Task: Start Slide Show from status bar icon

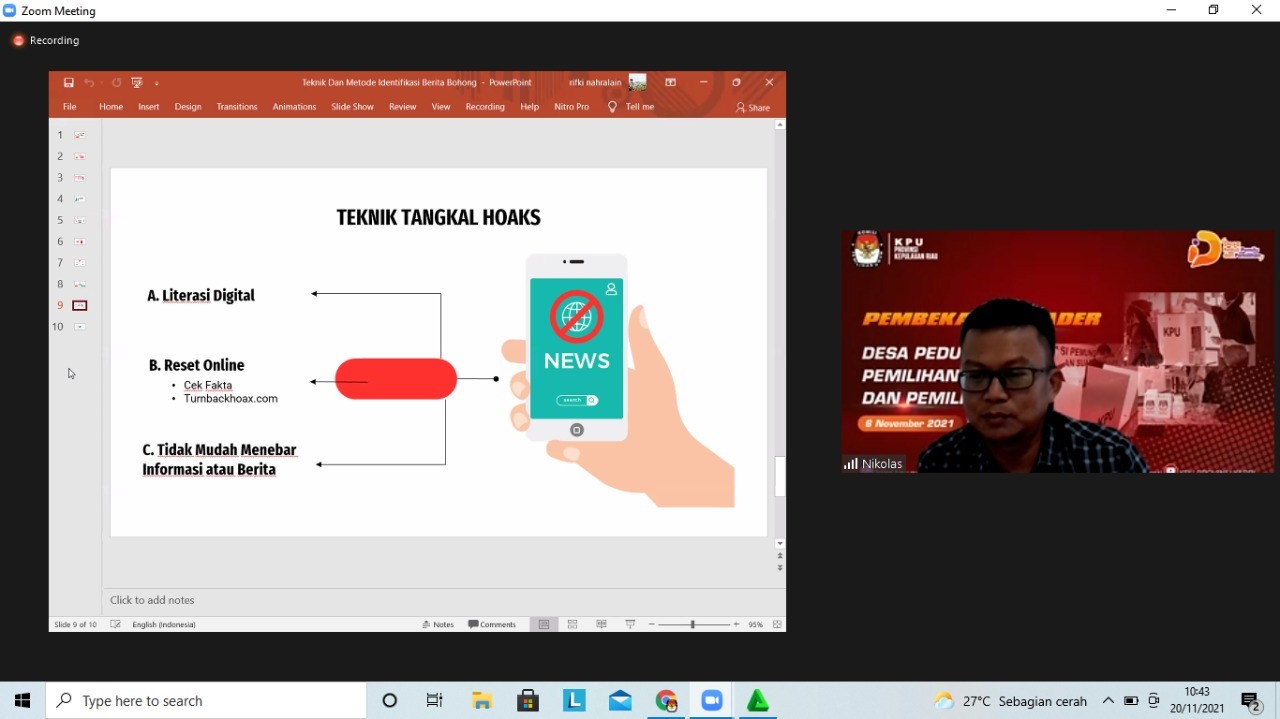Action: pos(630,624)
